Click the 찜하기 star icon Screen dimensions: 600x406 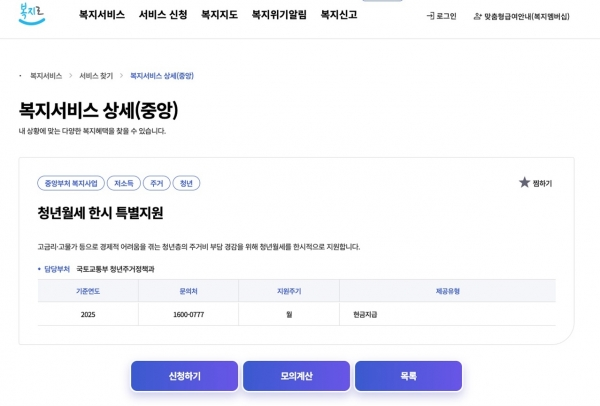[x=524, y=183]
